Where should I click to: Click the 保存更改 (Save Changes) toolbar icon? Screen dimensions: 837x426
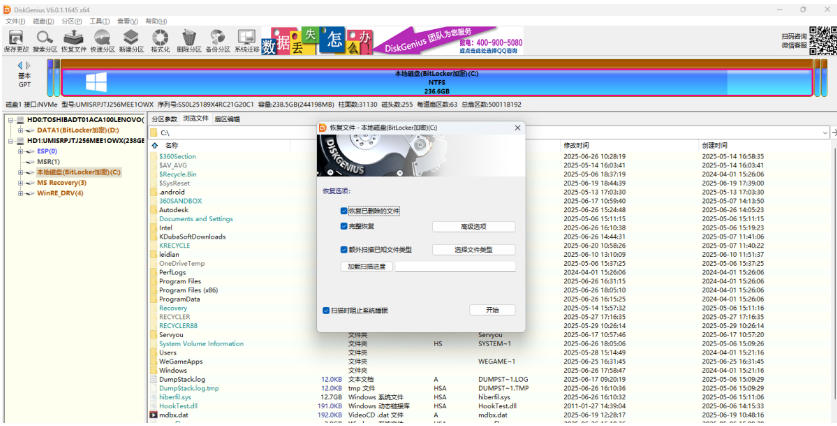click(15, 39)
